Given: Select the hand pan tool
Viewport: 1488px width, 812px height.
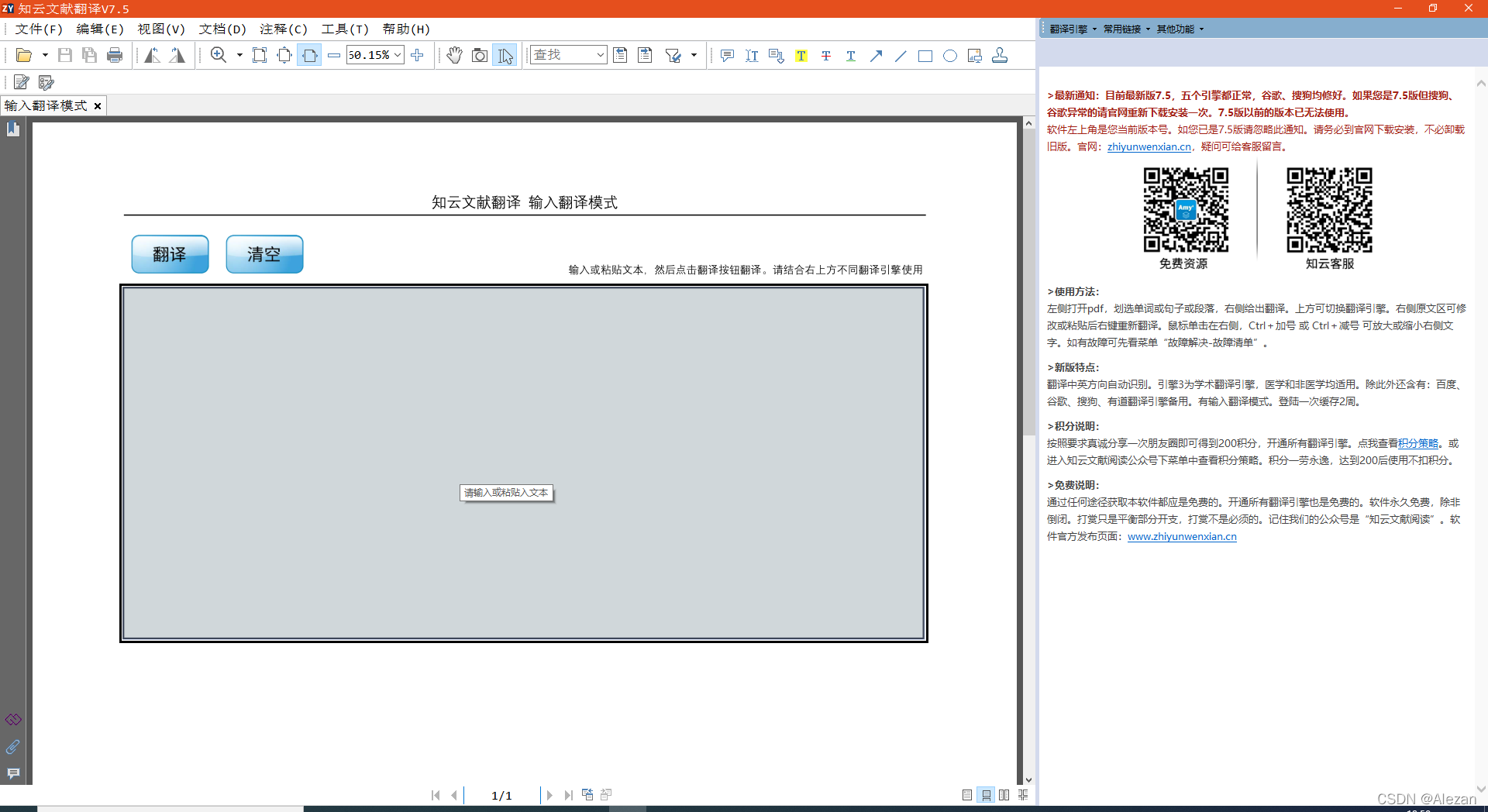Looking at the screenshot, I should click(455, 55).
